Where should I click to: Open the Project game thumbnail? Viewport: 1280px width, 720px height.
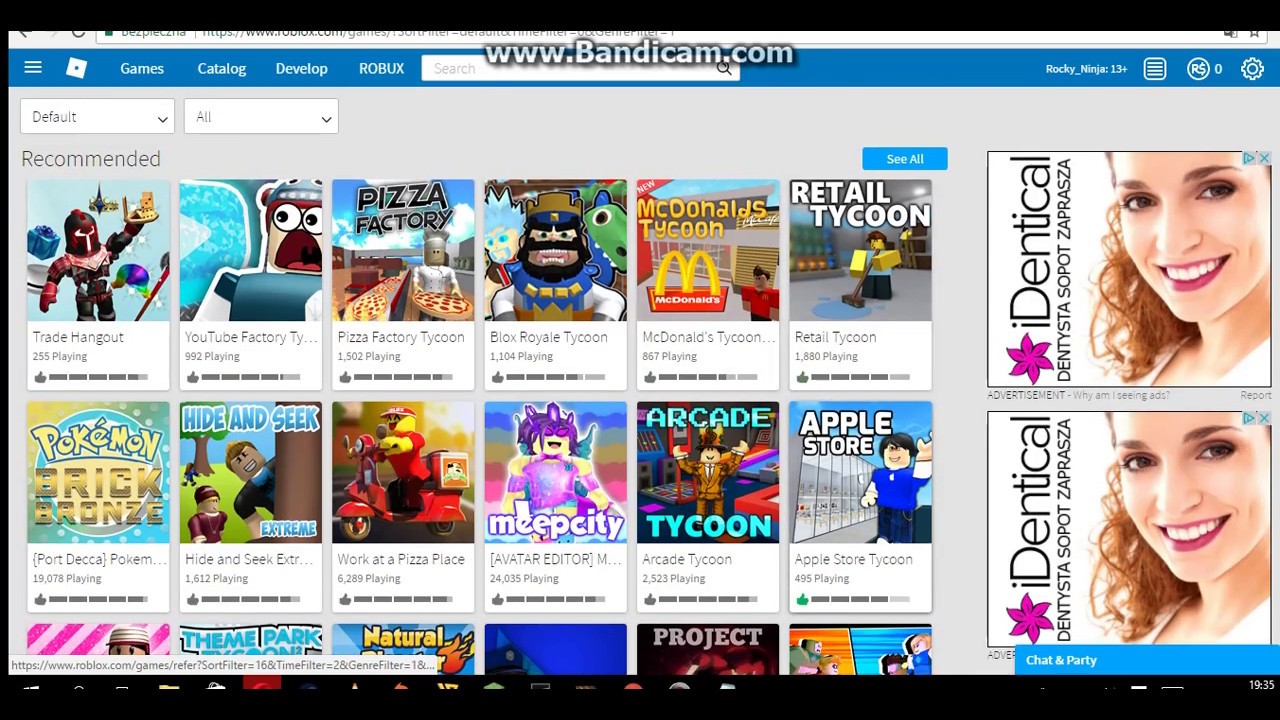[708, 649]
